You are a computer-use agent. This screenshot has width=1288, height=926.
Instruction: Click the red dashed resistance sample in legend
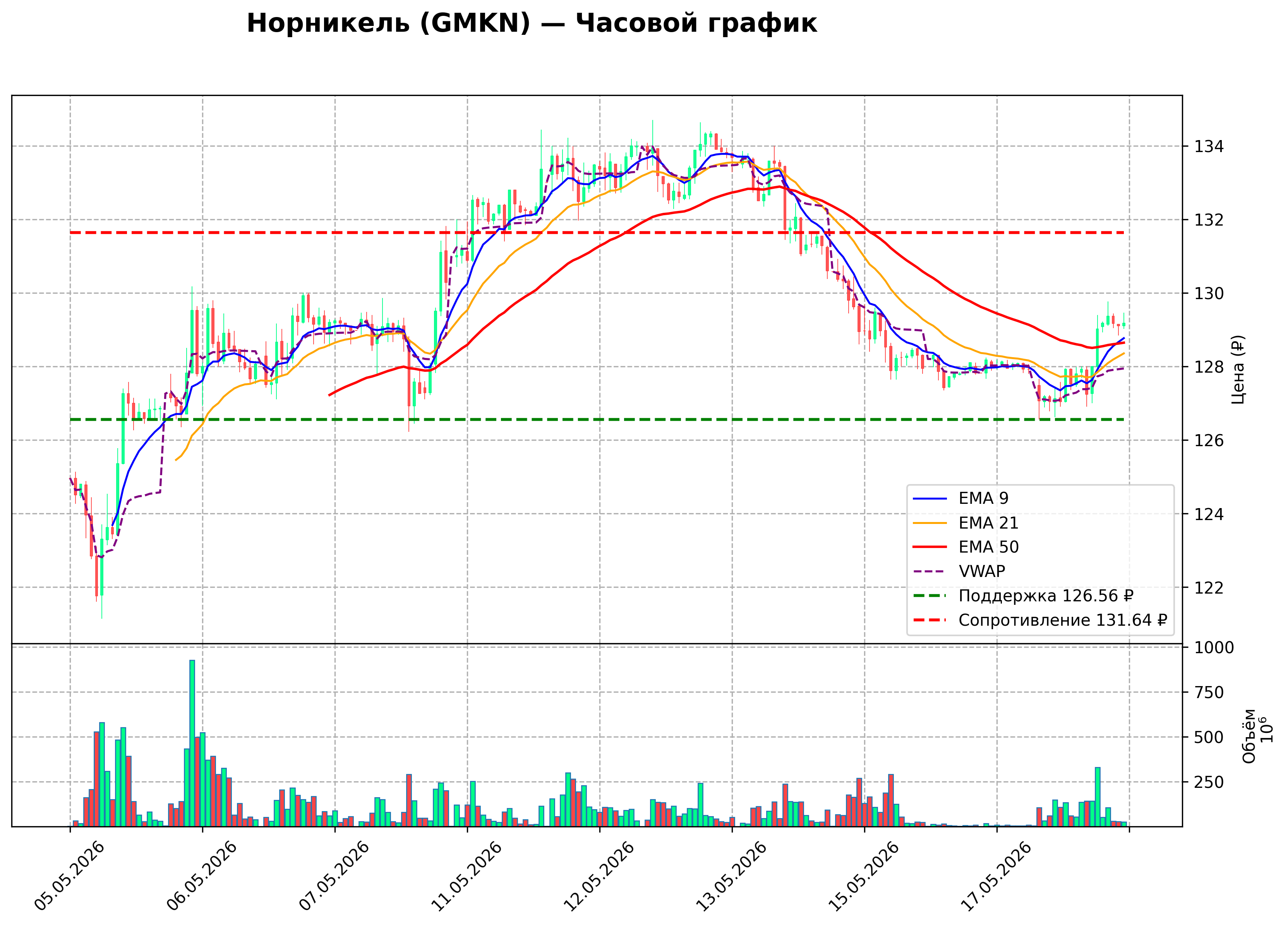pos(930,621)
